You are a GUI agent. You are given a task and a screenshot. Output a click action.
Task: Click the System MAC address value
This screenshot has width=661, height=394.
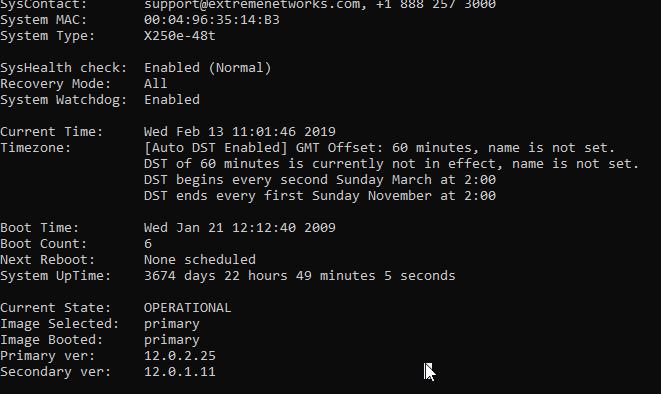(x=212, y=20)
